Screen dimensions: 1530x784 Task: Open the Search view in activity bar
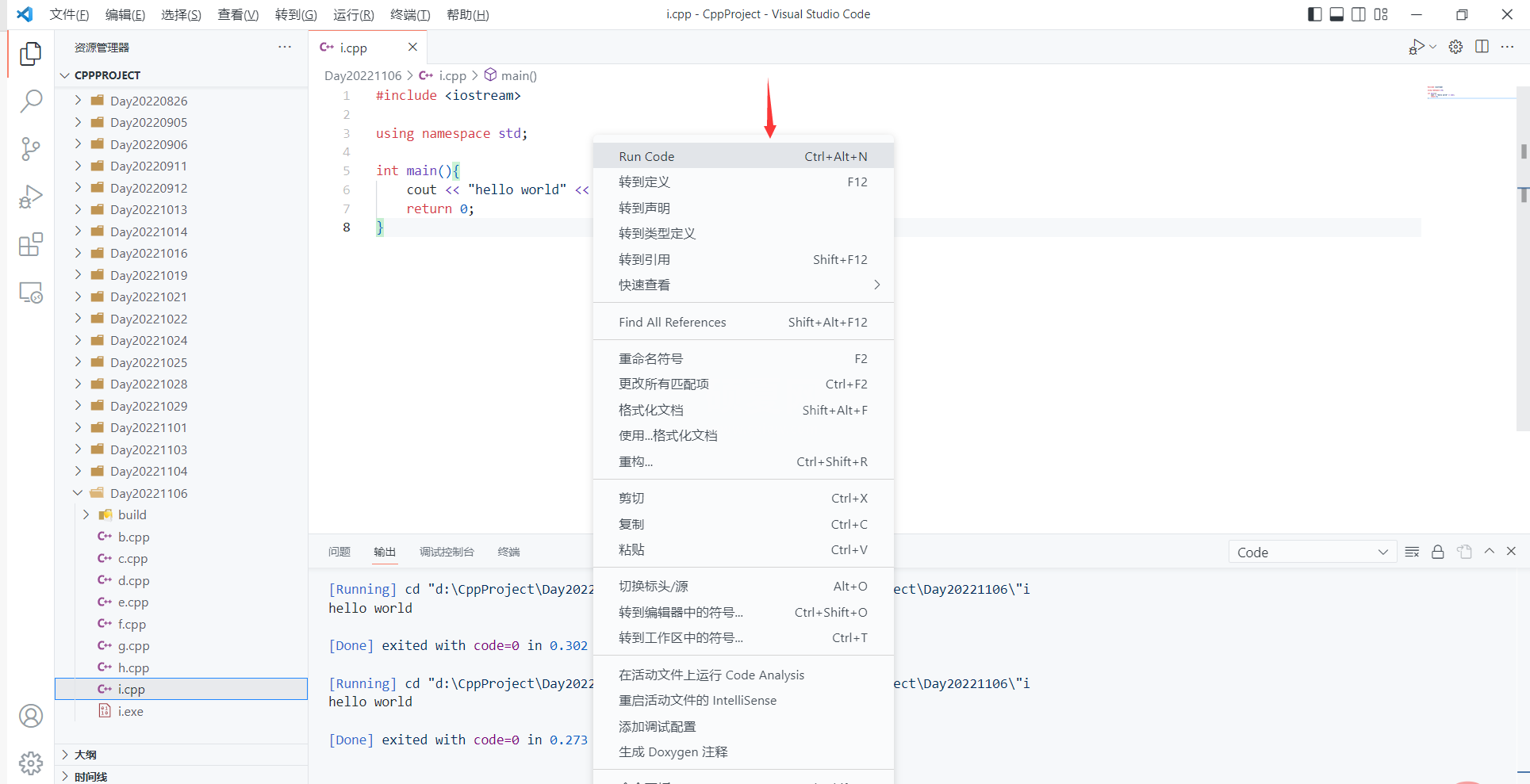(x=30, y=101)
